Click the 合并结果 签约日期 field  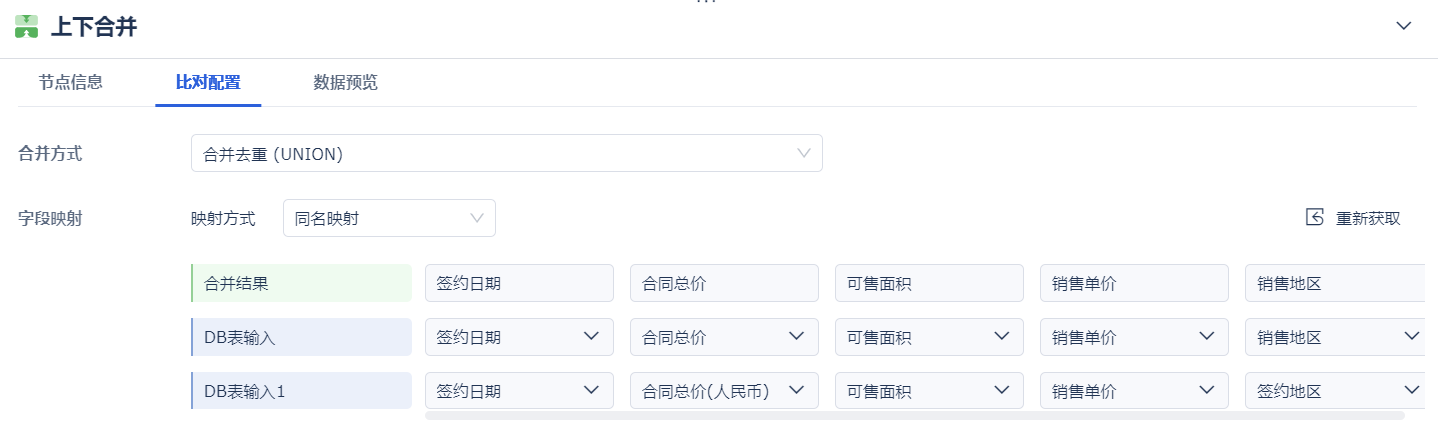(519, 283)
